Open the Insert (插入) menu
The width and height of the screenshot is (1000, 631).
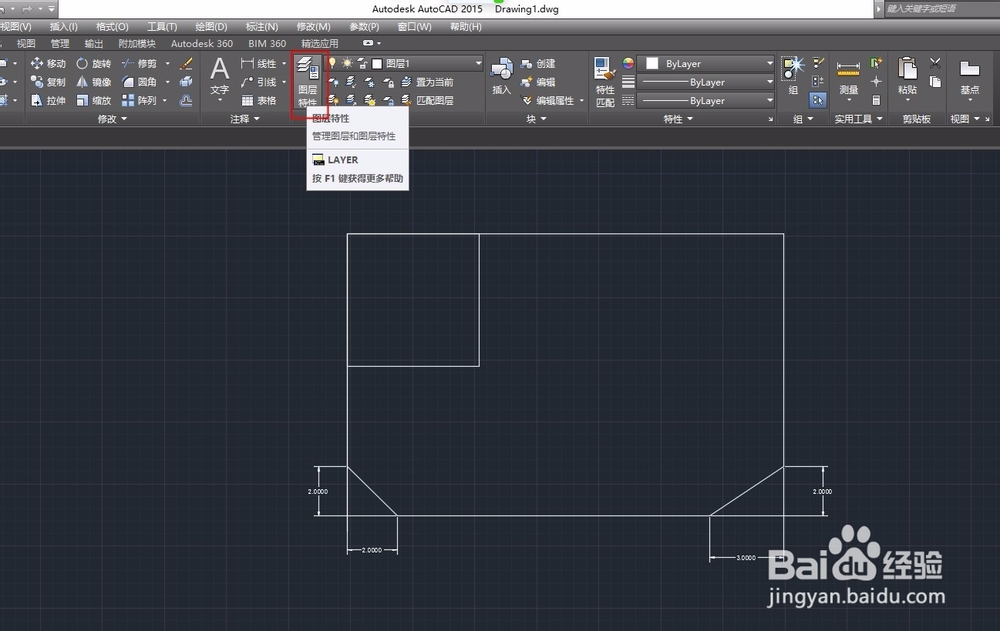[64, 27]
